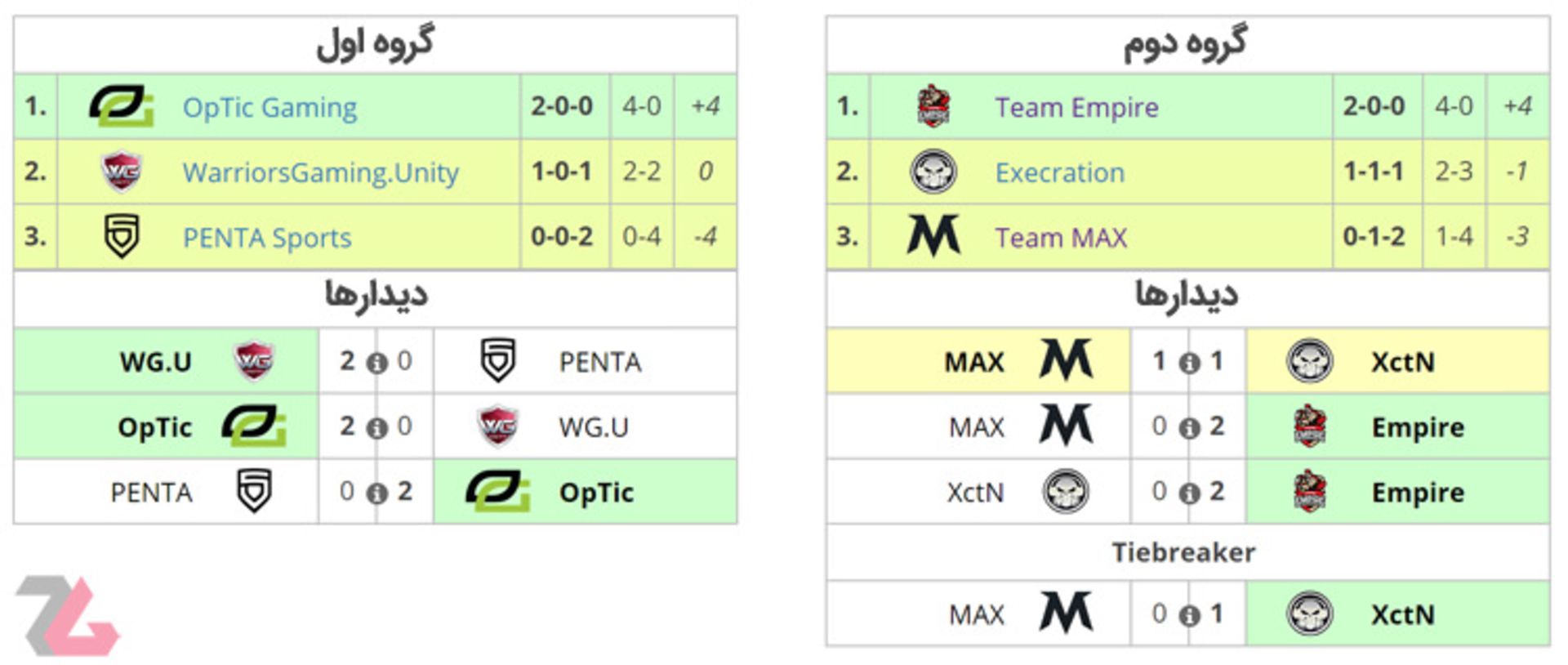Click the Tiebreaker section header

click(x=1183, y=553)
